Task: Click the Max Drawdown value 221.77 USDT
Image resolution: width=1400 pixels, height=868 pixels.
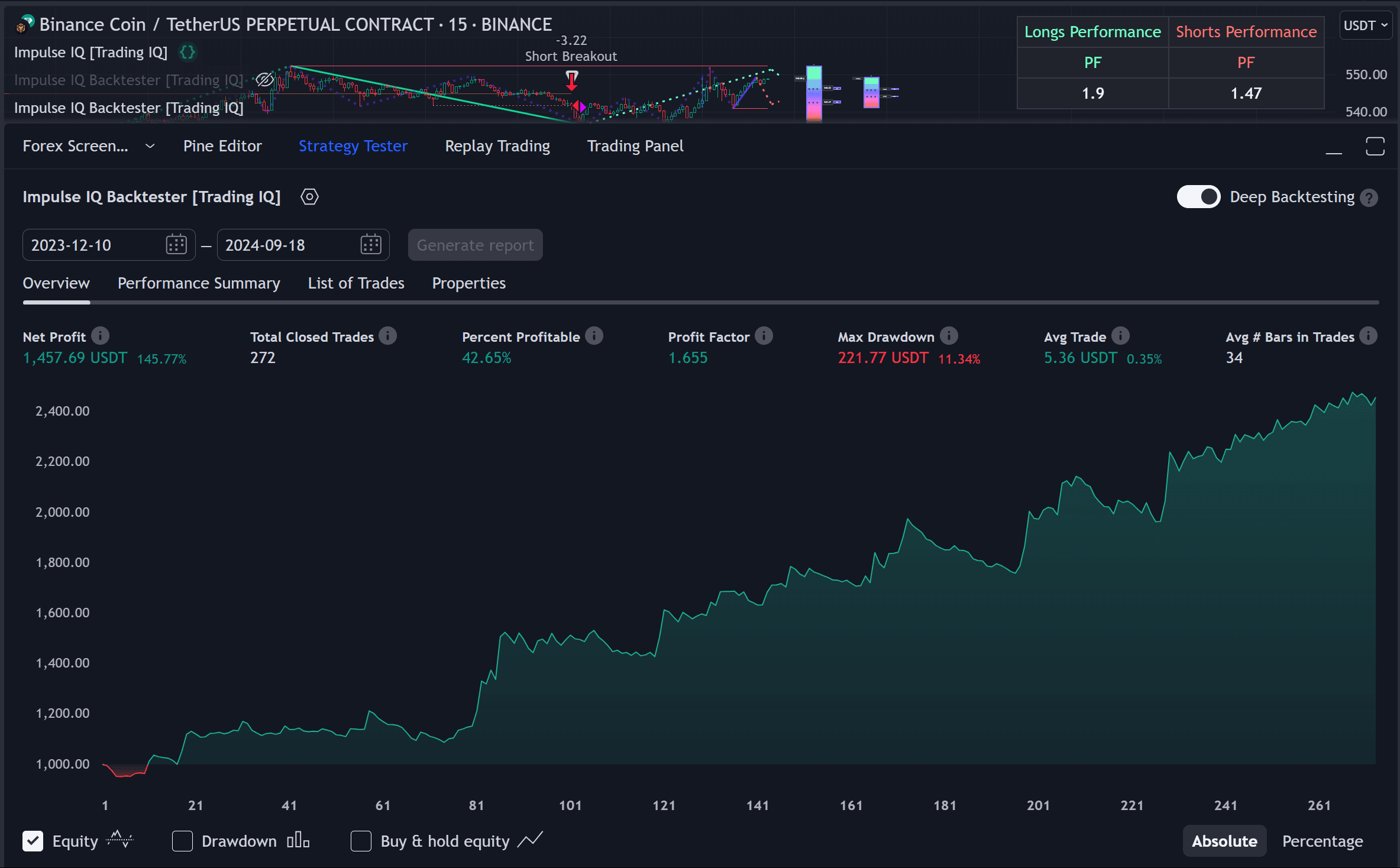Action: point(883,358)
